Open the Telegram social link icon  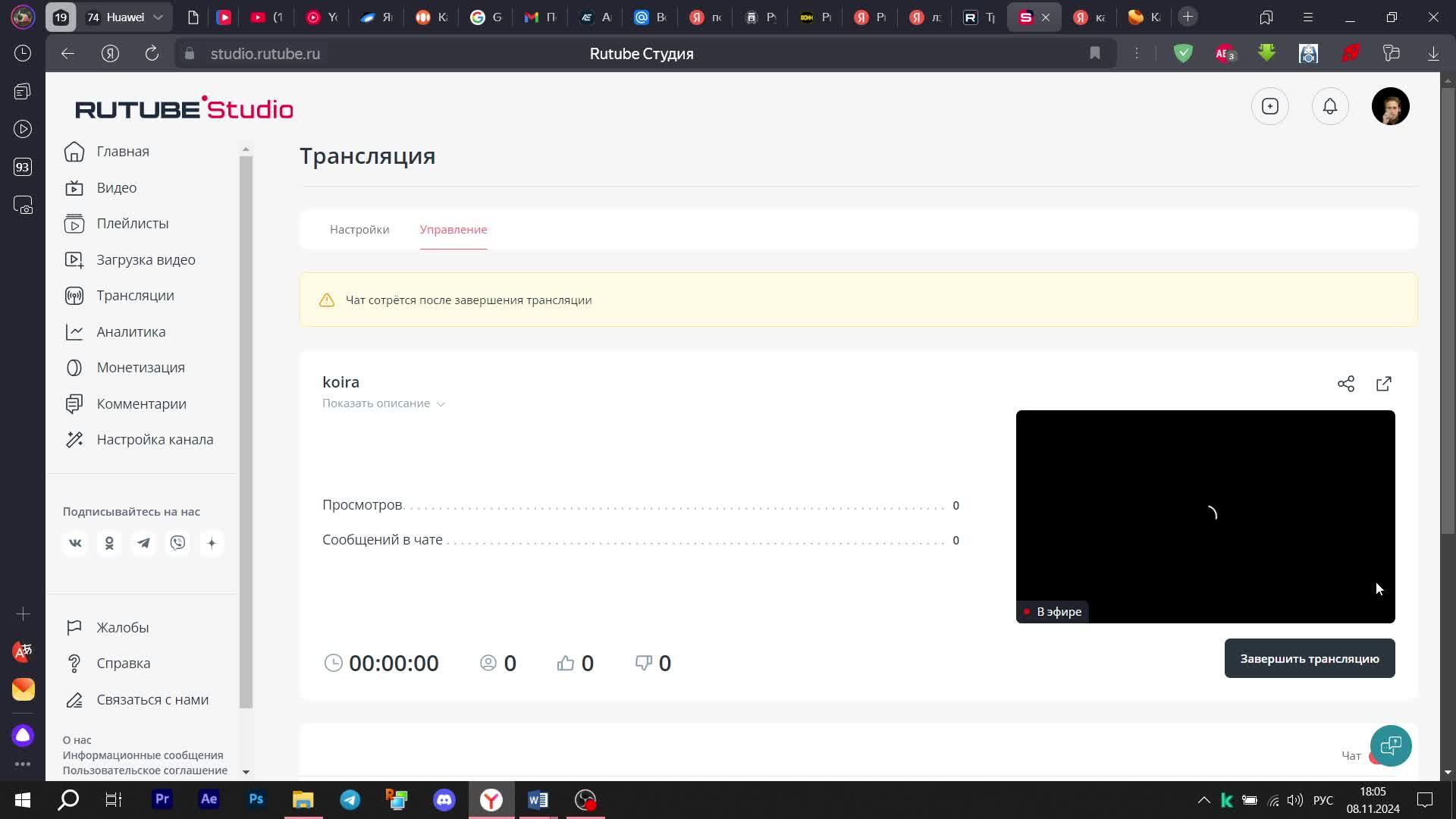pyautogui.click(x=143, y=543)
